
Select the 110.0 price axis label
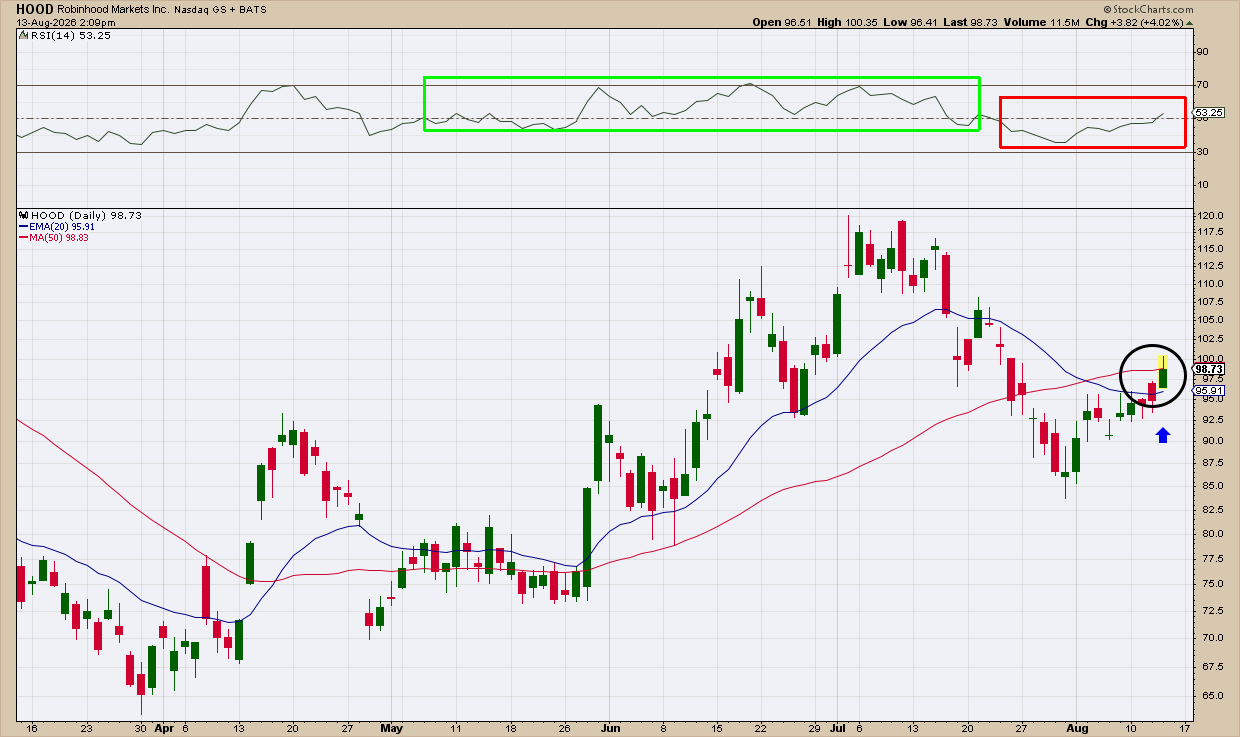click(1210, 284)
